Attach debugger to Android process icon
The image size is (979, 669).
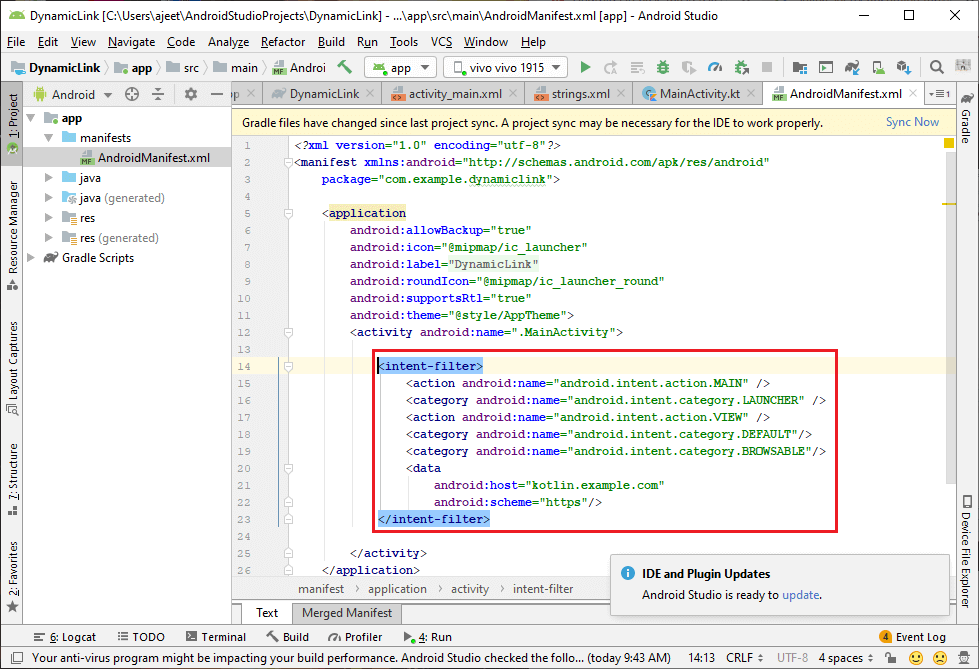[x=742, y=67]
